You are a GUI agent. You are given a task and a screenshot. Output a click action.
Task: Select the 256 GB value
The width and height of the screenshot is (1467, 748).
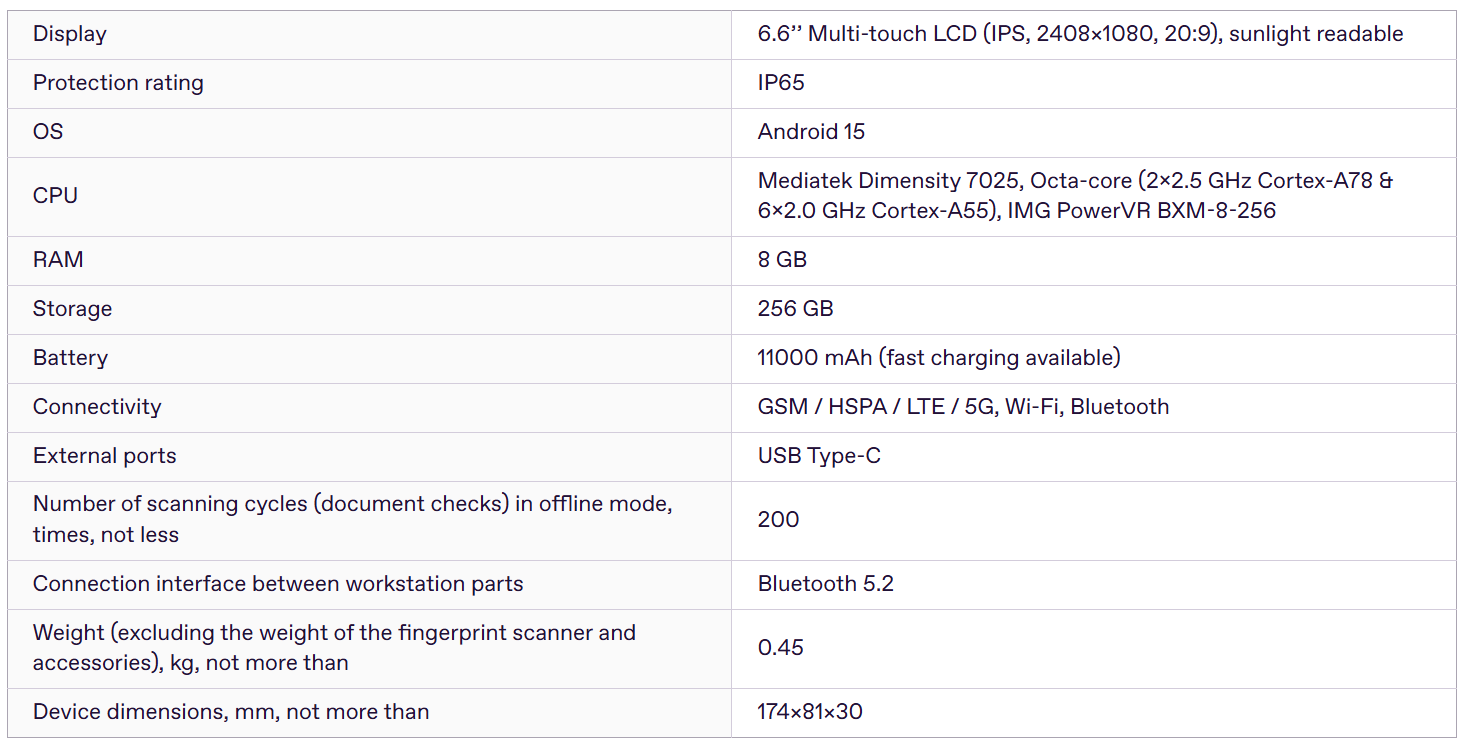coord(795,309)
